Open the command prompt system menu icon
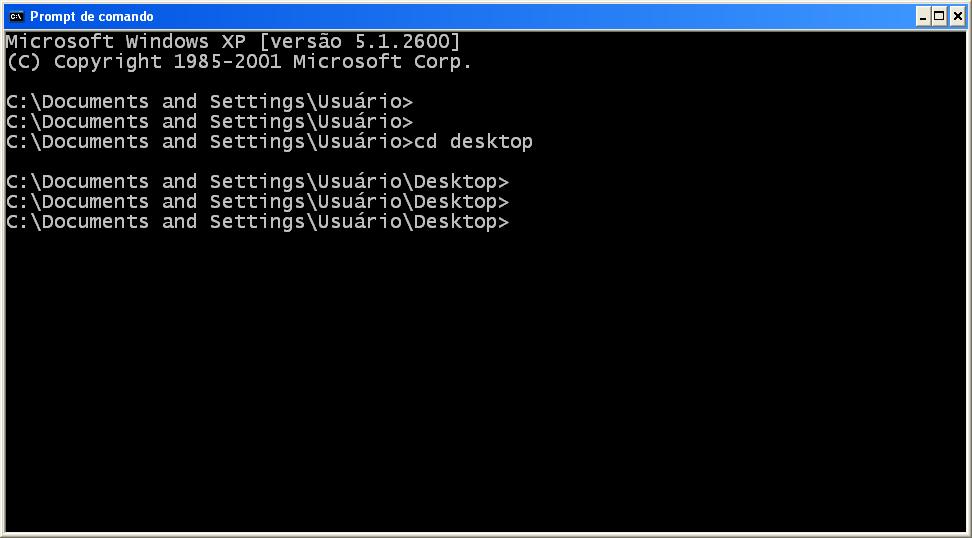This screenshot has height=538, width=972. (15, 16)
